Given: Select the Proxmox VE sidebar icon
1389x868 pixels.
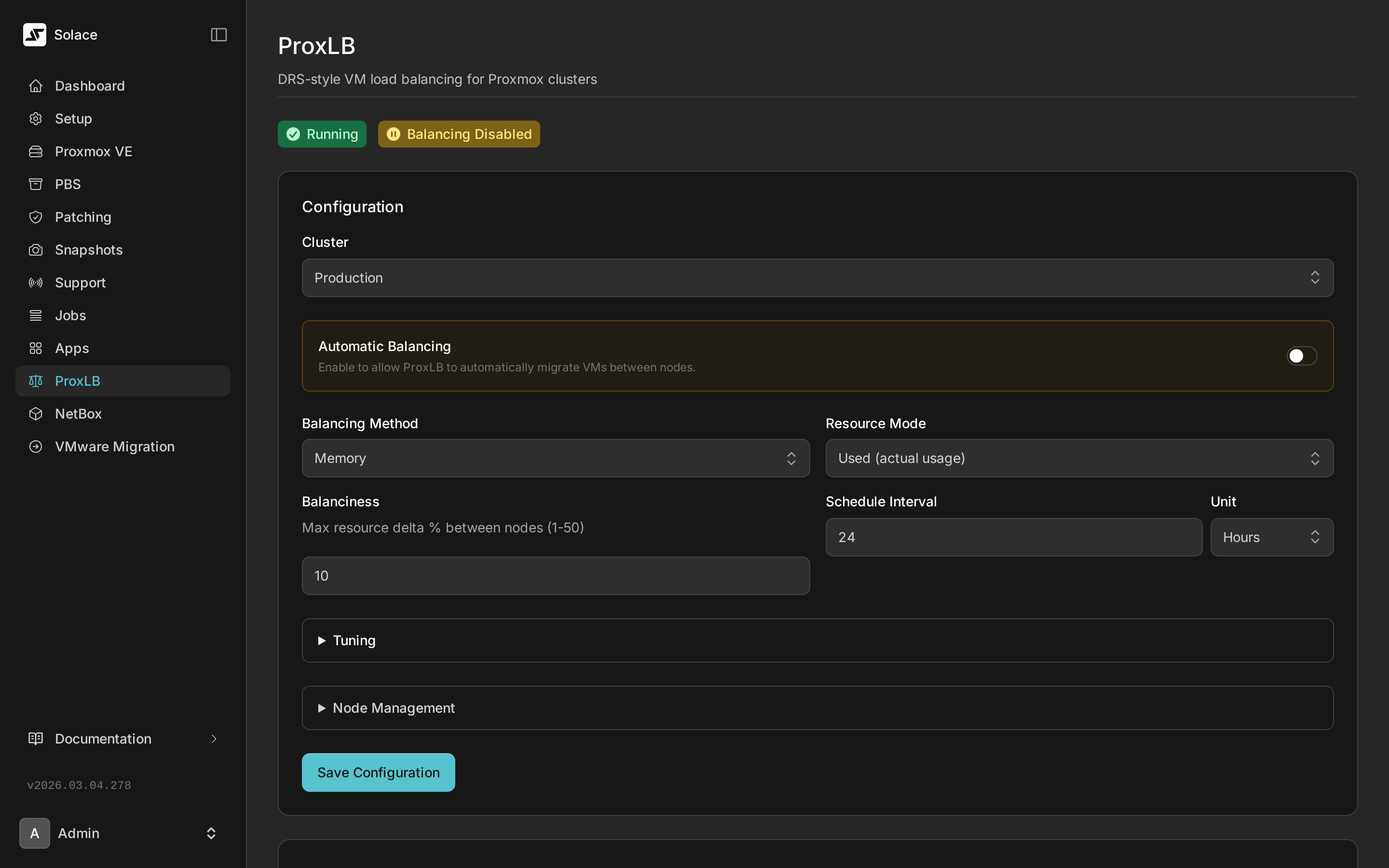Looking at the screenshot, I should point(35,151).
